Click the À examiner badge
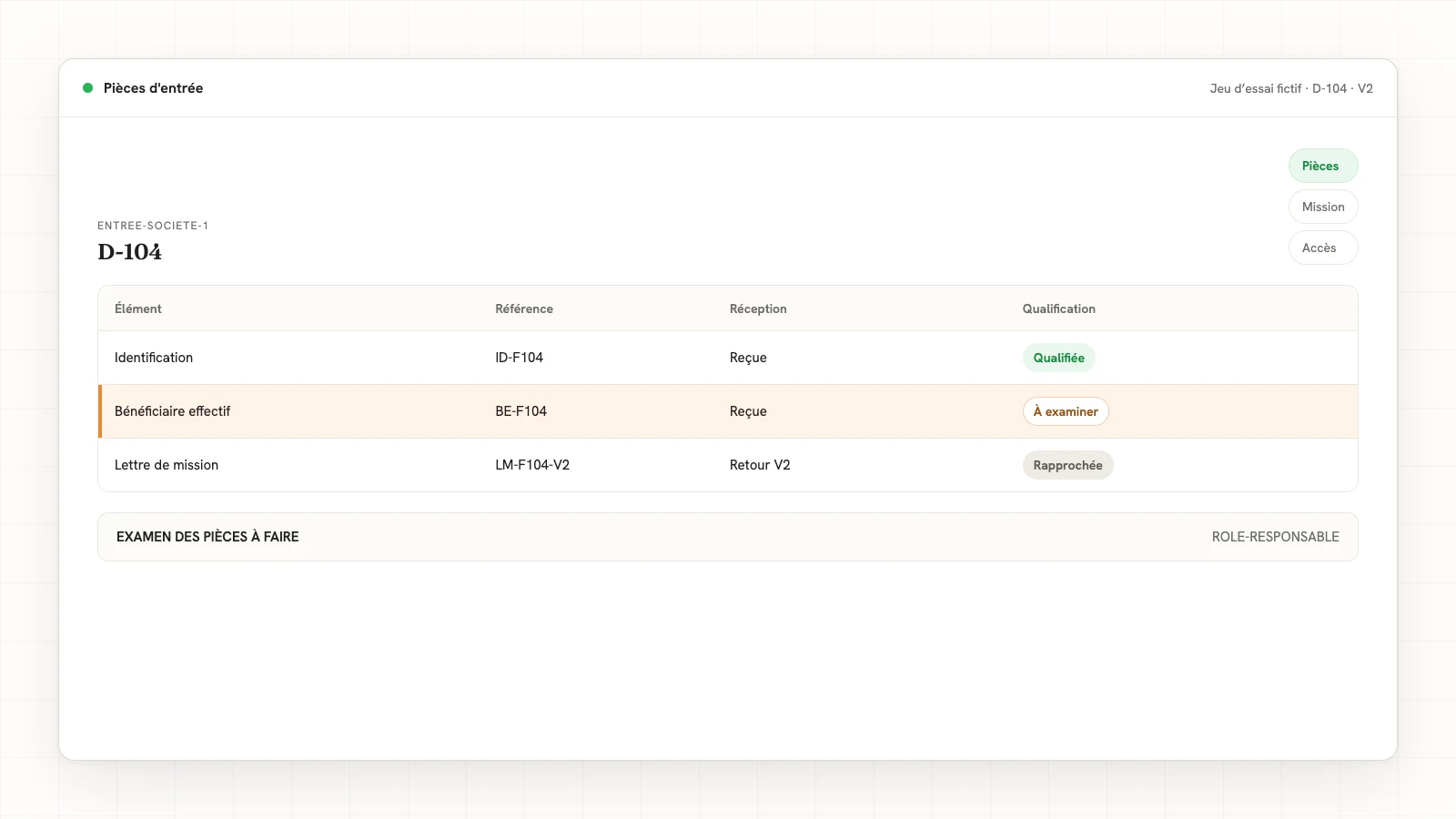1456x819 pixels. [1066, 411]
